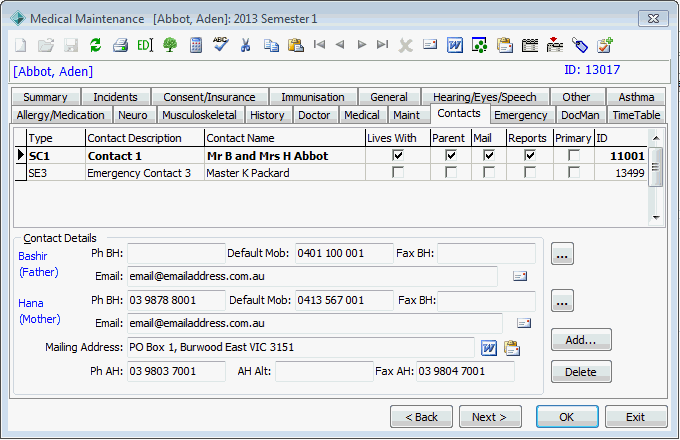Click the toolbar Word document icon

tap(454, 45)
